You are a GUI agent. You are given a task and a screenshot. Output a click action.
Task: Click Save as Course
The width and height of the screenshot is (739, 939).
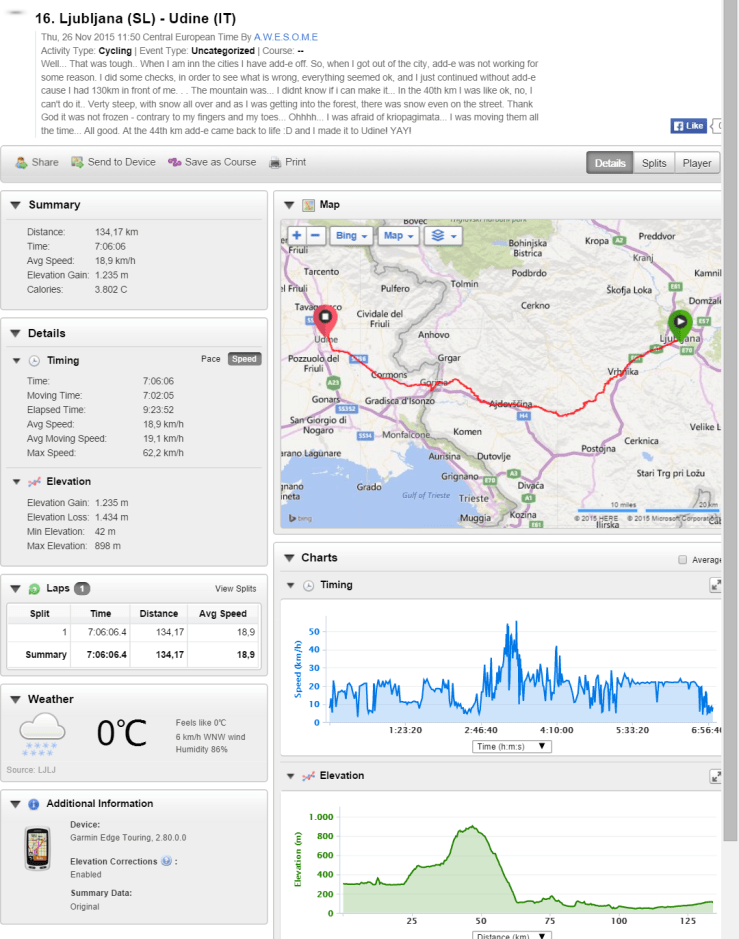point(212,162)
